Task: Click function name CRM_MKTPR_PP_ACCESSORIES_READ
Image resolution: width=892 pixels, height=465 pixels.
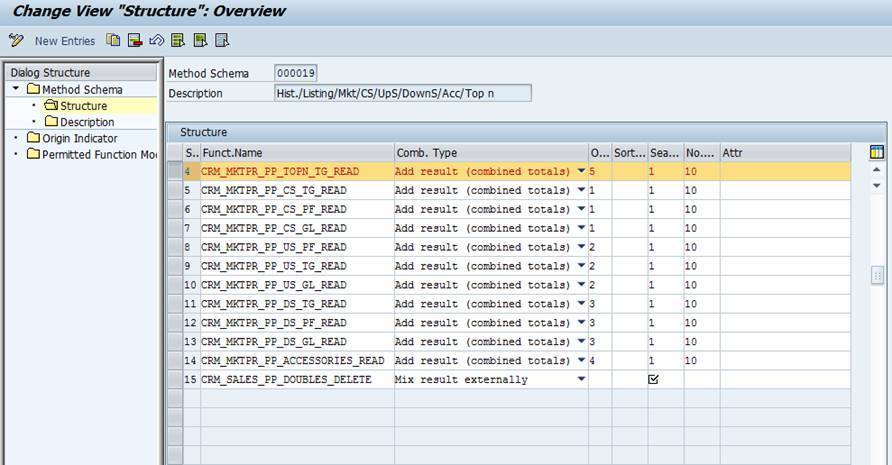Action: pyautogui.click(x=292, y=360)
